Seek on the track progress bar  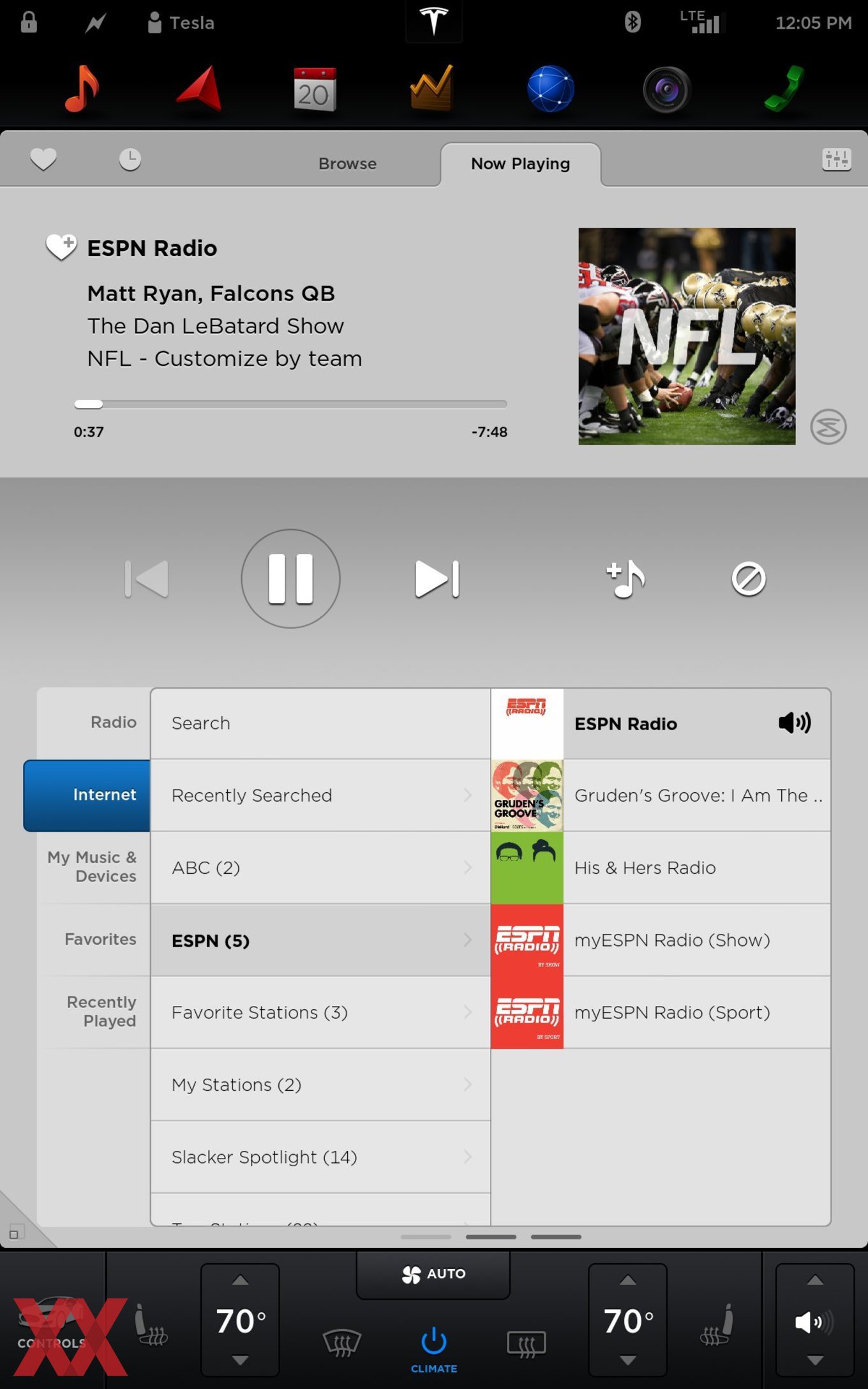click(290, 404)
